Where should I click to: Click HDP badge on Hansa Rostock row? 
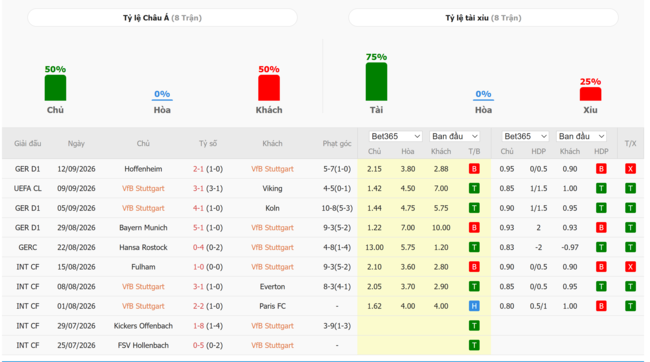pos(601,247)
